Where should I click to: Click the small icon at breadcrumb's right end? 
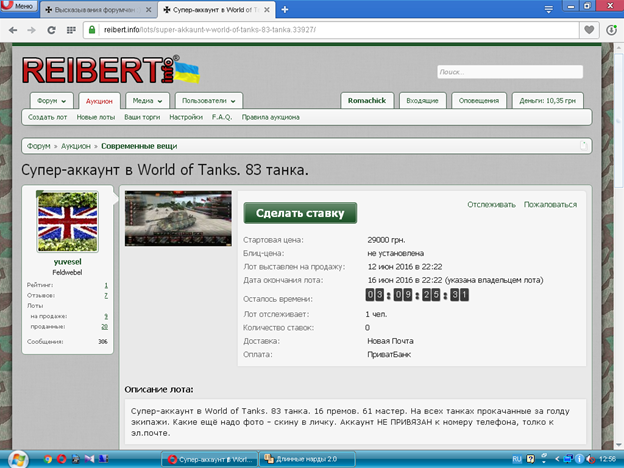coord(583,146)
